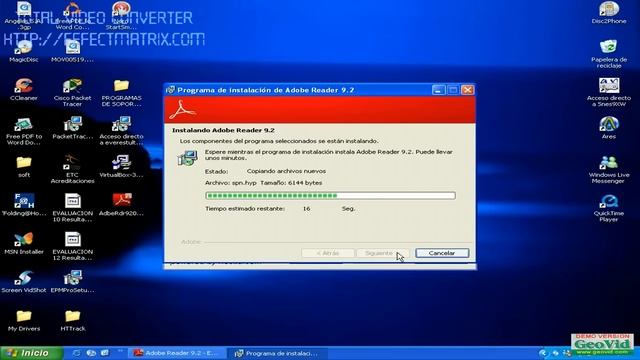Open Windows Live Messenger icon
This screenshot has width=640, height=360.
tap(609, 169)
